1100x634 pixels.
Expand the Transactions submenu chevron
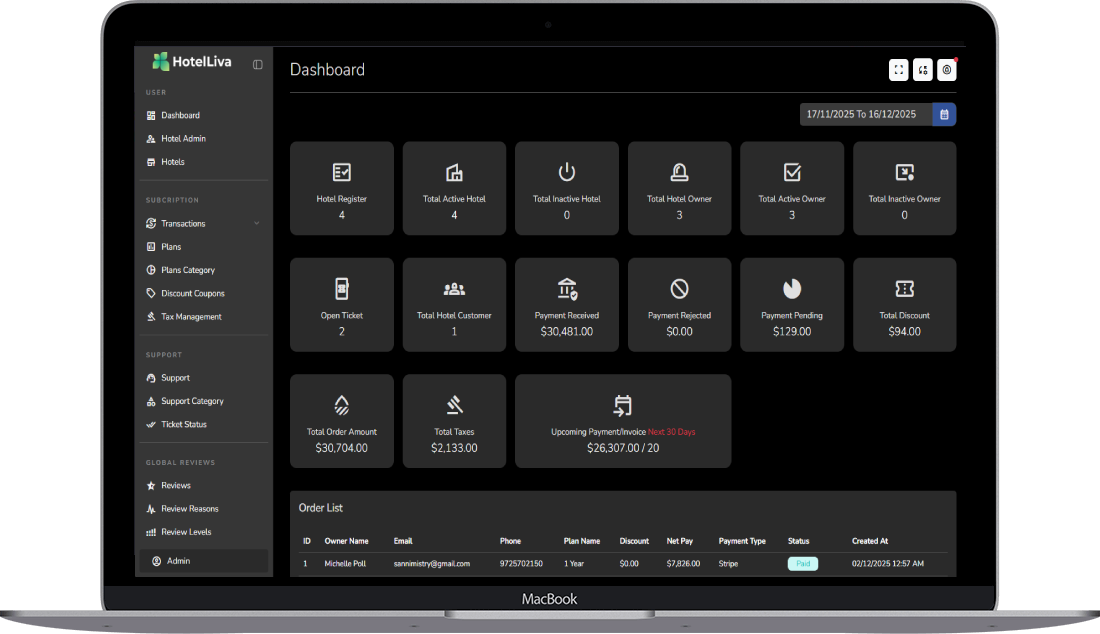point(256,224)
